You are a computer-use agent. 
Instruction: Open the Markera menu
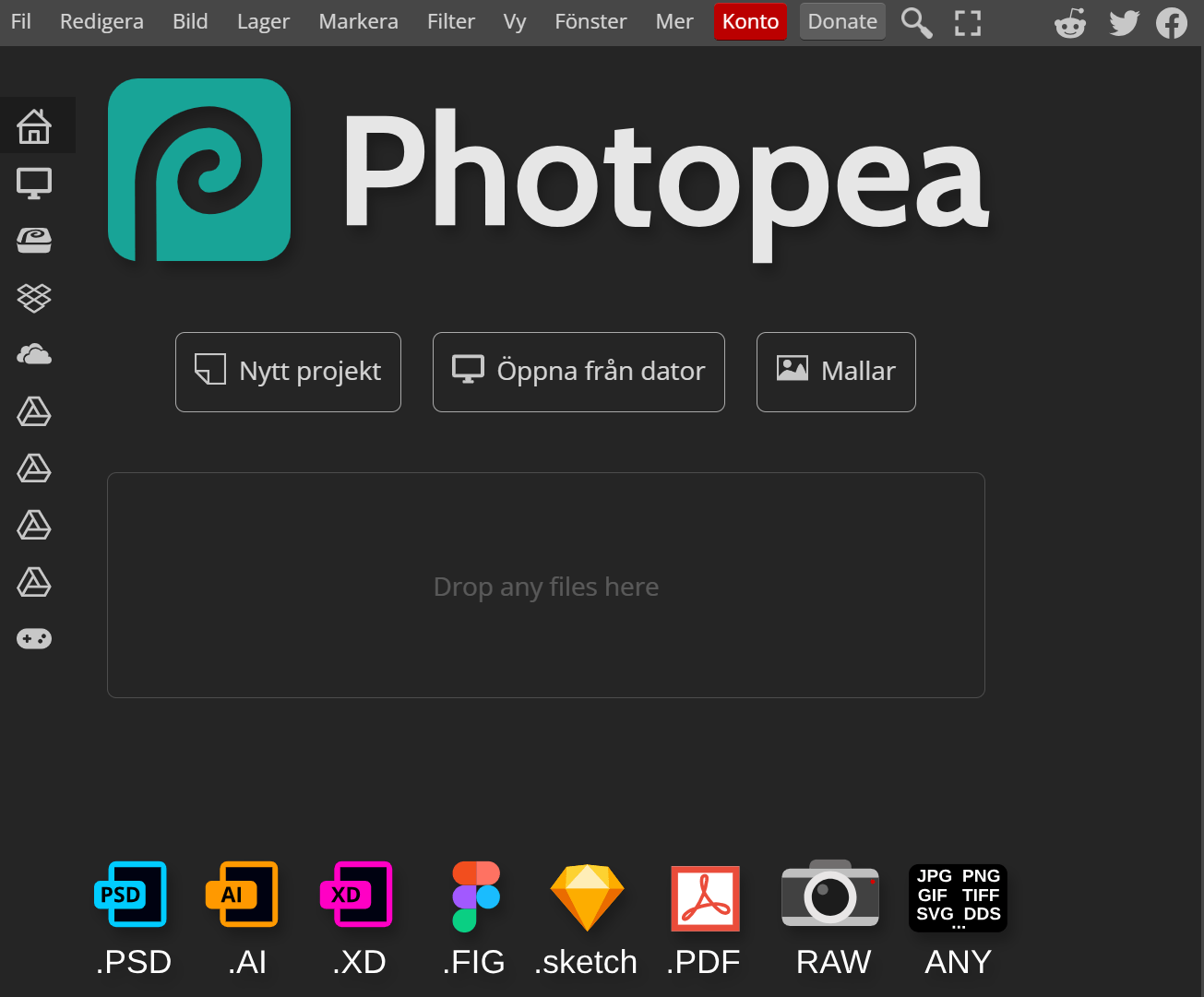(358, 21)
